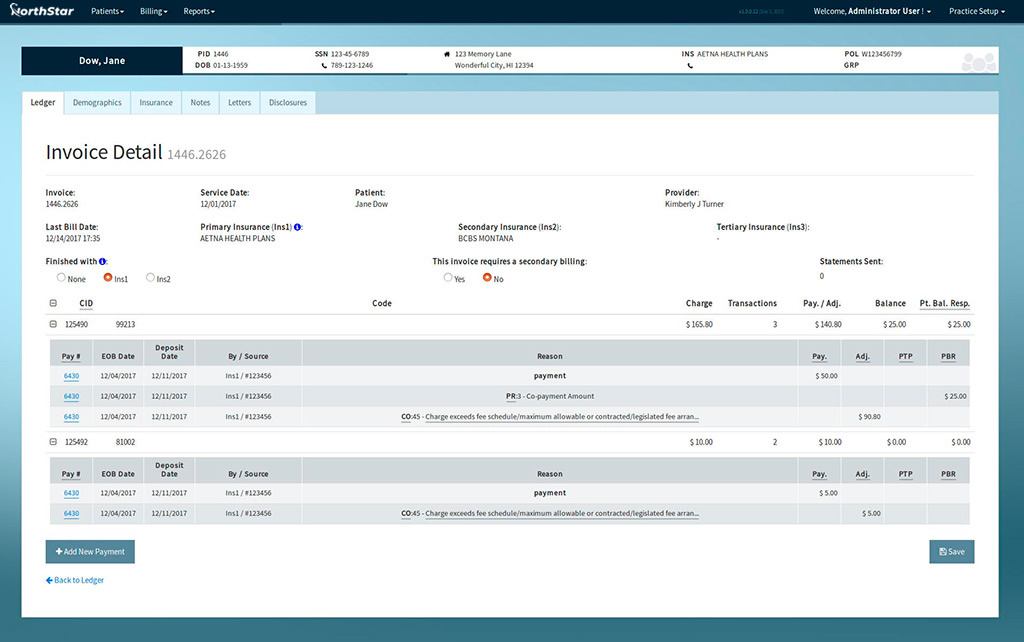The width and height of the screenshot is (1024, 642).
Task: Click the Add New Payment button
Action: [90, 551]
